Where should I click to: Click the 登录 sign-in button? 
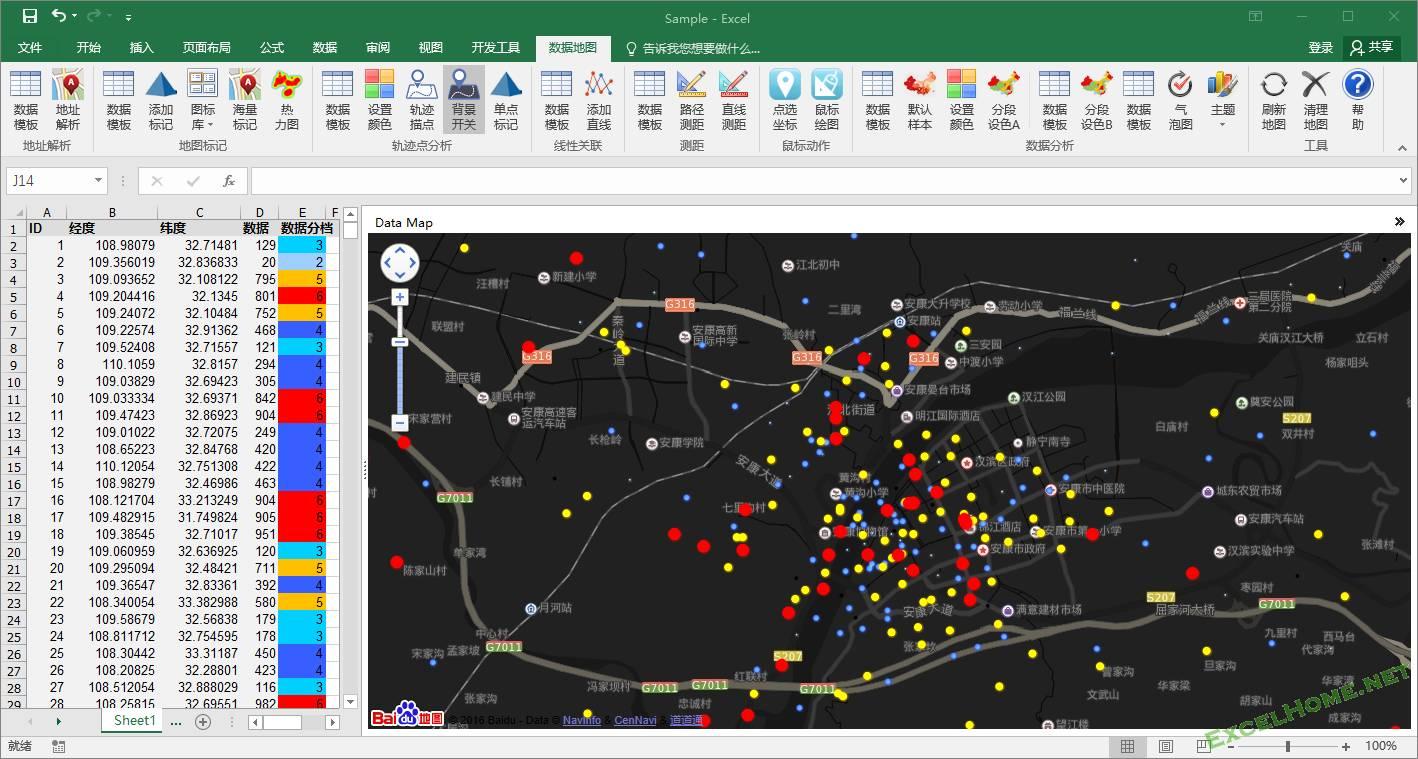[x=1320, y=47]
